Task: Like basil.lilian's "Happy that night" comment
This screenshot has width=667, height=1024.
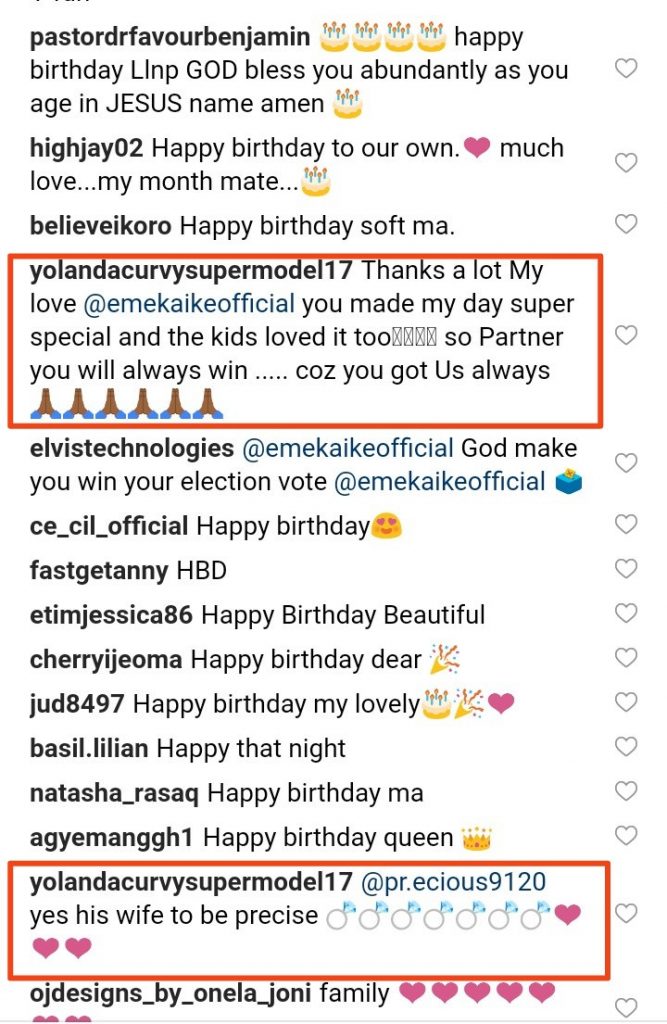Action: [x=626, y=747]
